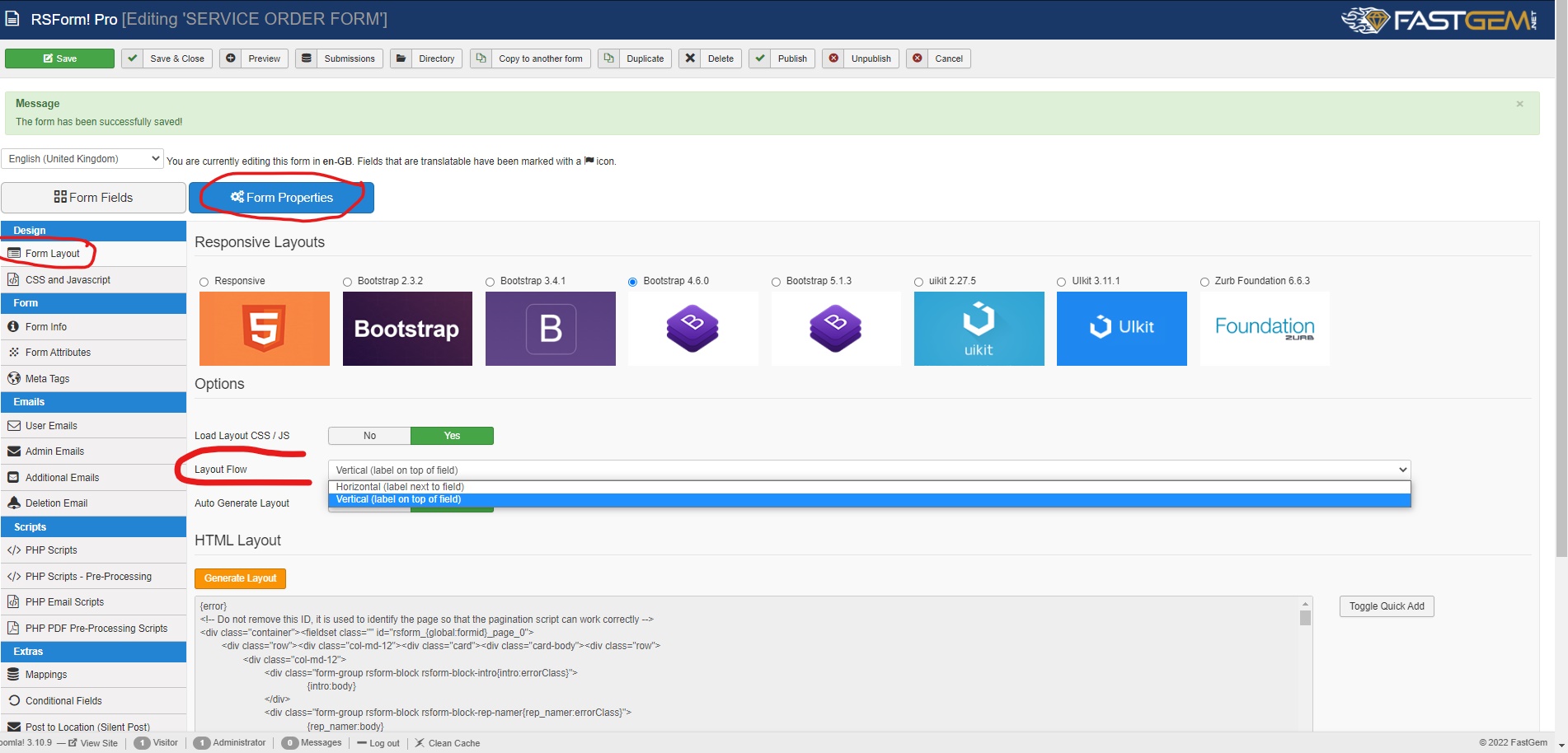Open Submissions via its database icon

(306, 58)
